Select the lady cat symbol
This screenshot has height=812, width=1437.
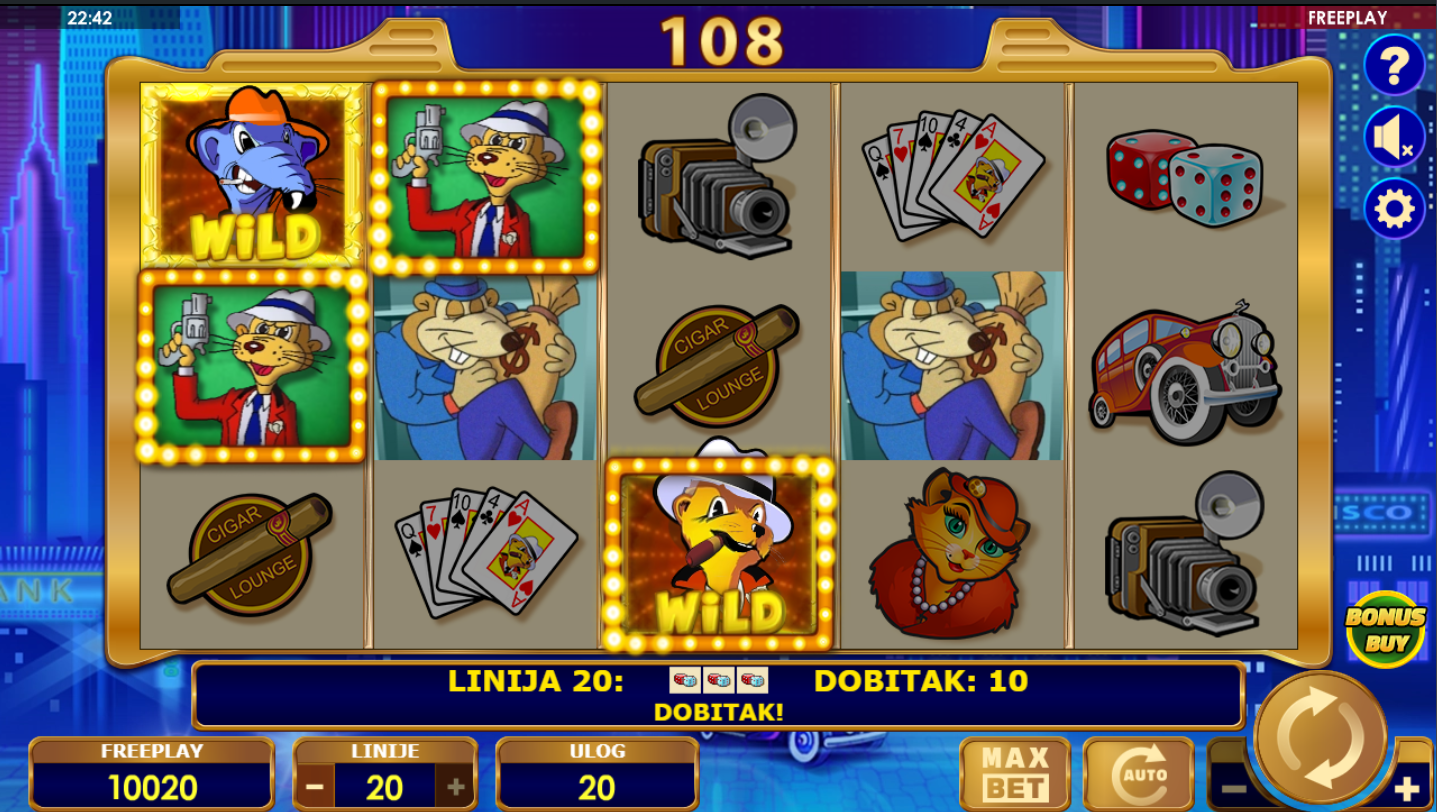[x=950, y=553]
